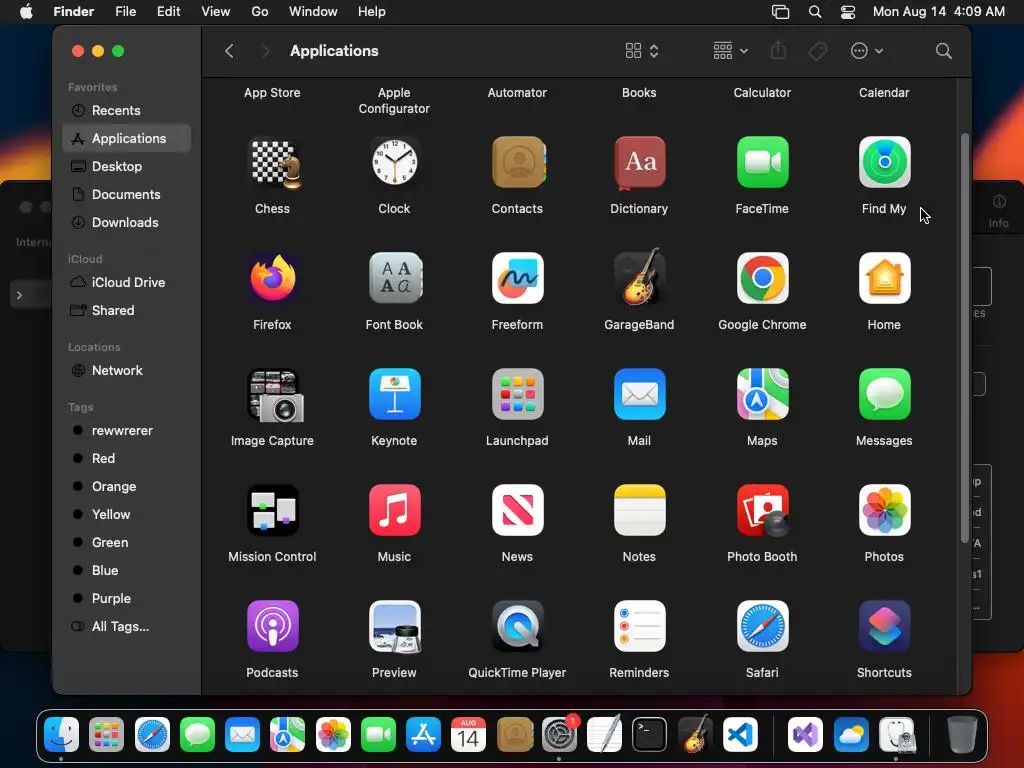Select Network under Locations
Image resolution: width=1024 pixels, height=768 pixels.
tap(127, 371)
